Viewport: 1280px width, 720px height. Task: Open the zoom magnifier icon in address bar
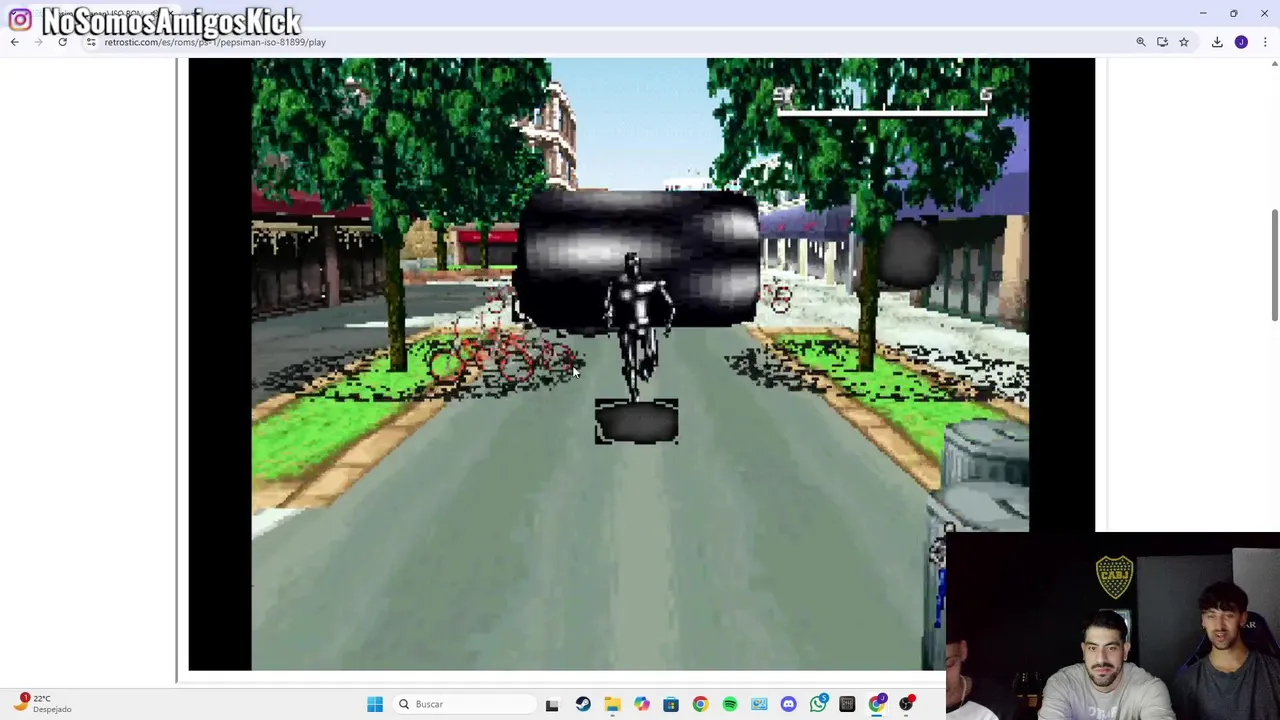click(1141, 42)
